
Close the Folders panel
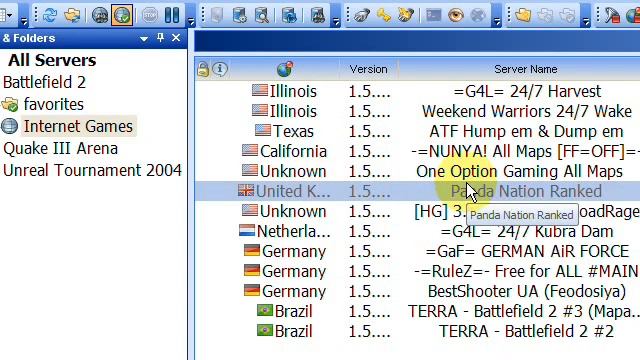point(176,38)
